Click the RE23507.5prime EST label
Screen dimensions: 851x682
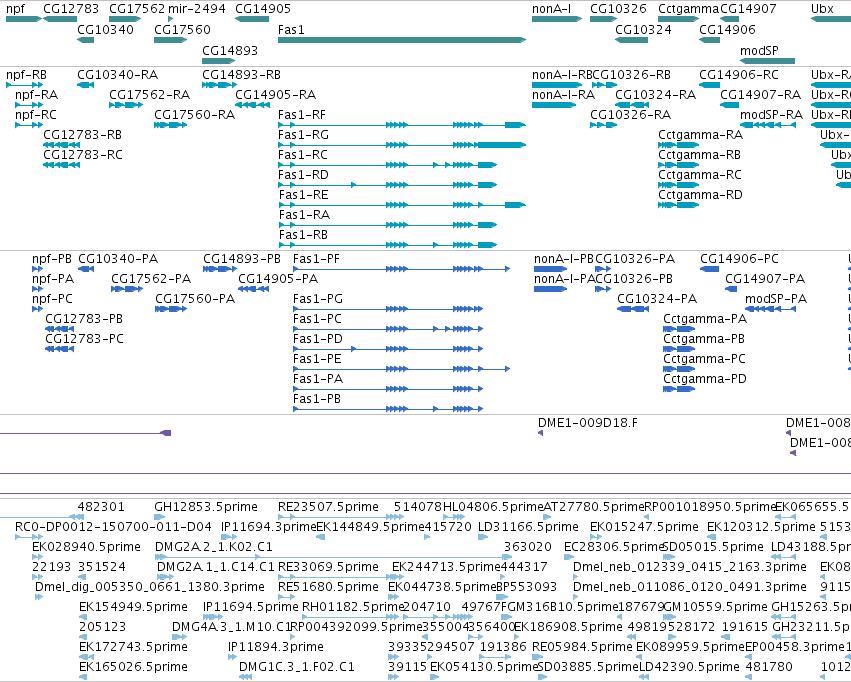(328, 507)
